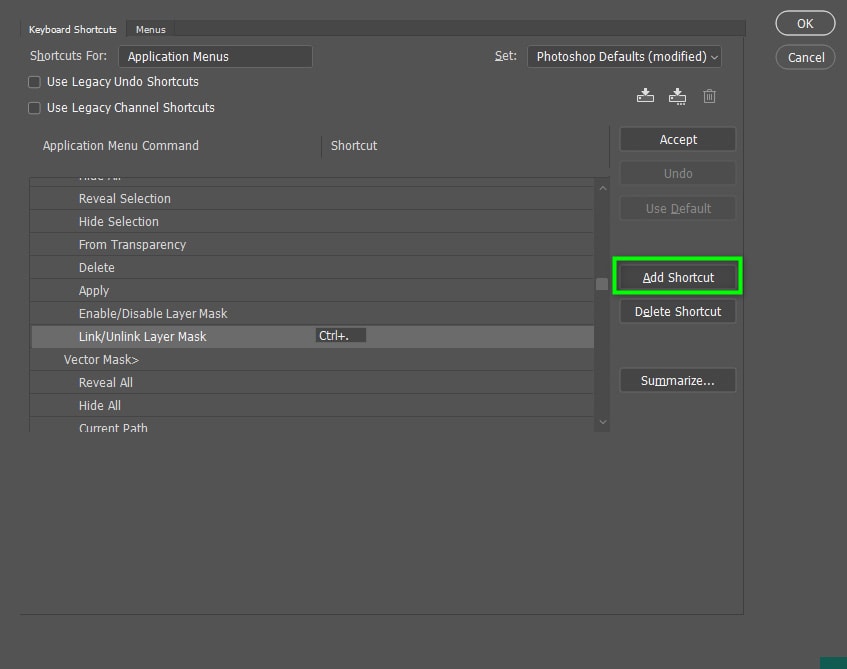847x669 pixels.
Task: Click inside the Ctrl+. shortcut field
Action: tap(341, 336)
